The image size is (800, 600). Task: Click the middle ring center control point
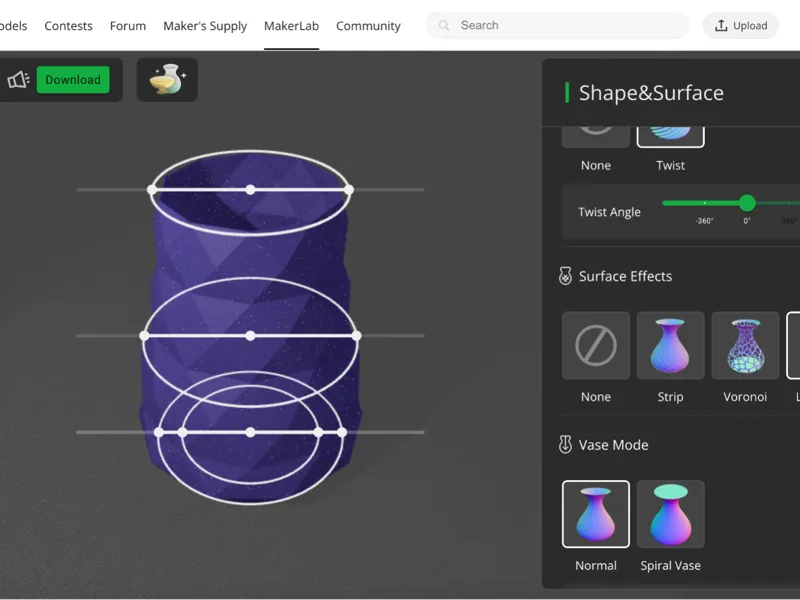pyautogui.click(x=250, y=336)
